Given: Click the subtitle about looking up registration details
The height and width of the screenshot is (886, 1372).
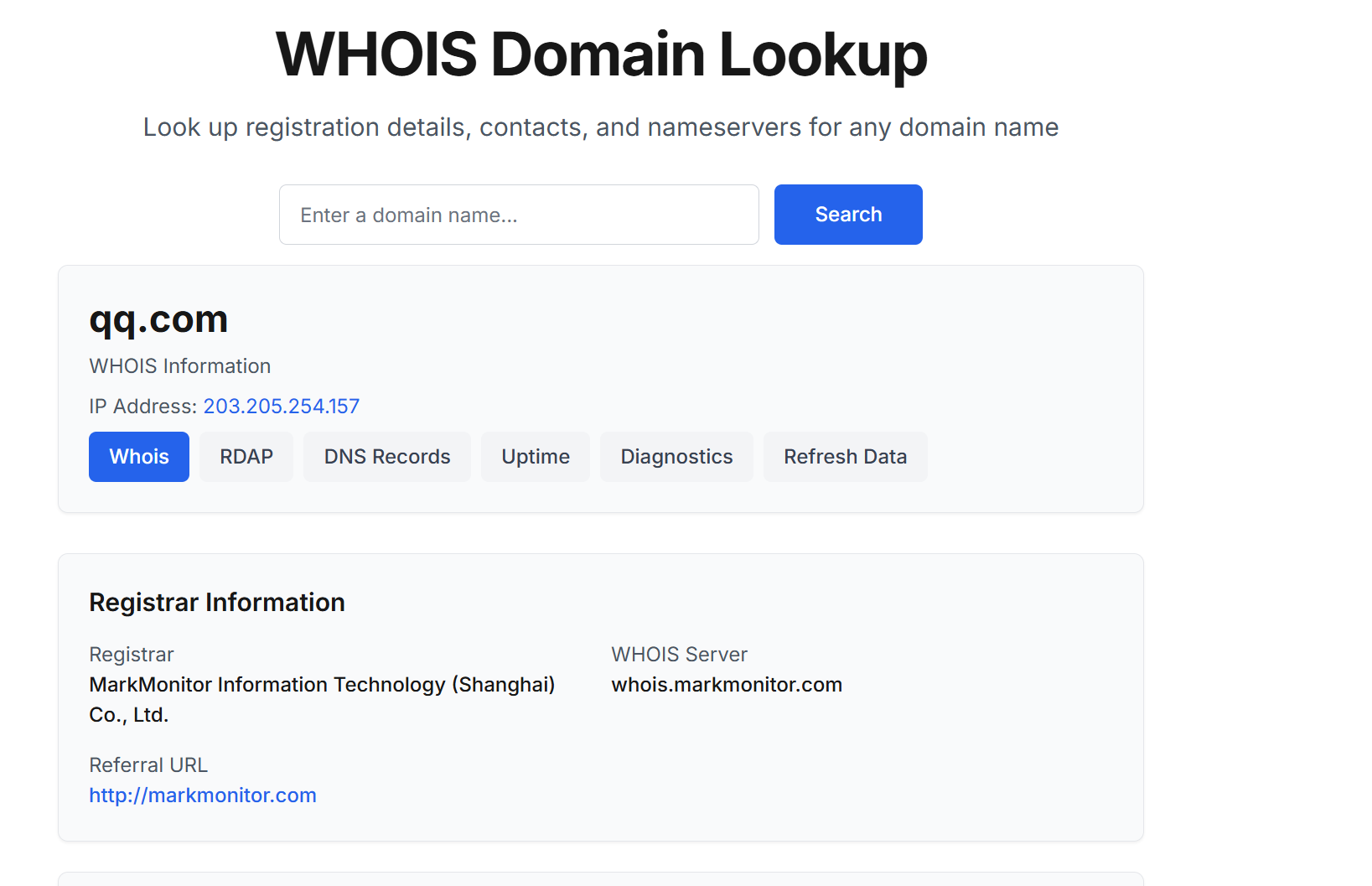Looking at the screenshot, I should point(600,127).
